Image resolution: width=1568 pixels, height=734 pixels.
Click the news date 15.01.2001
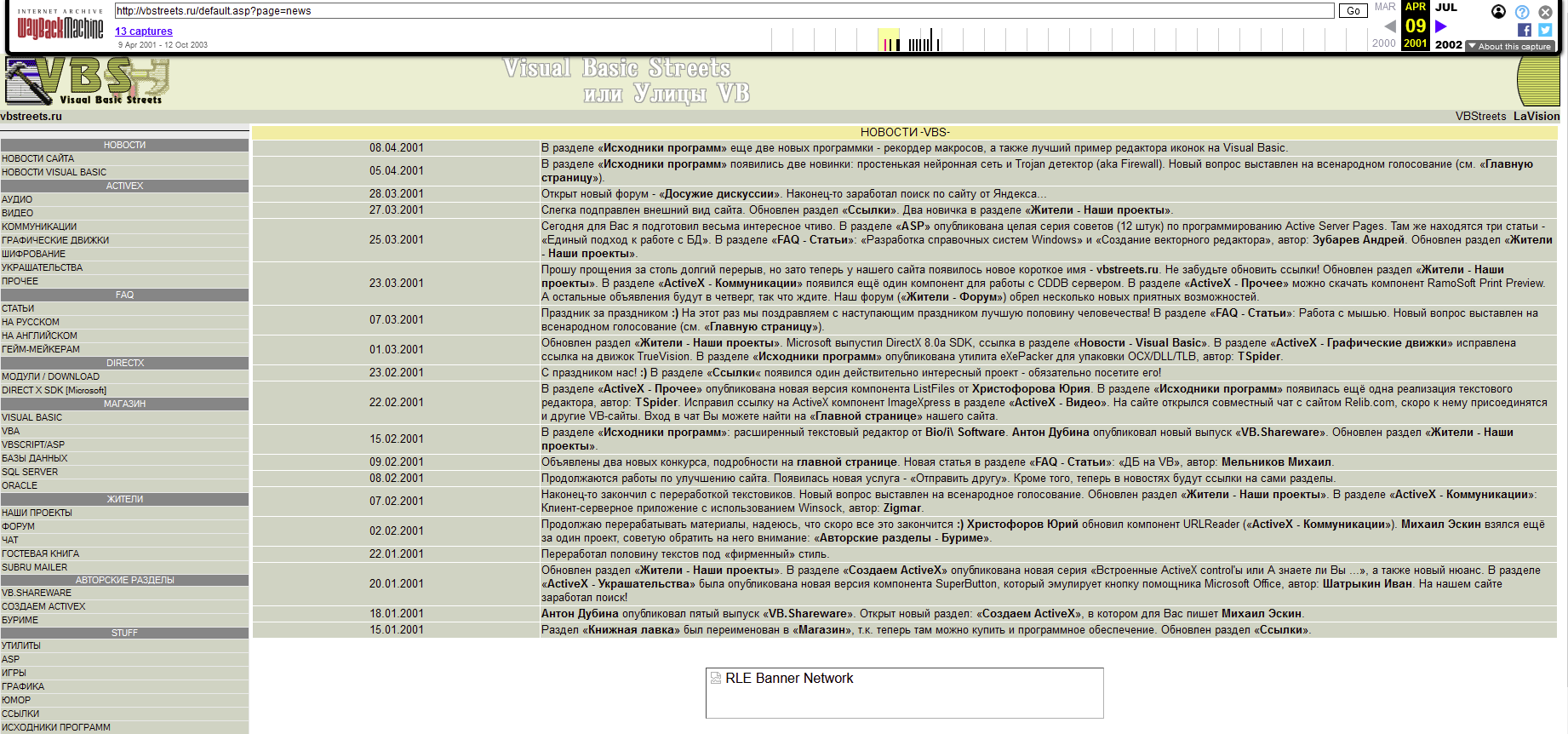[396, 630]
